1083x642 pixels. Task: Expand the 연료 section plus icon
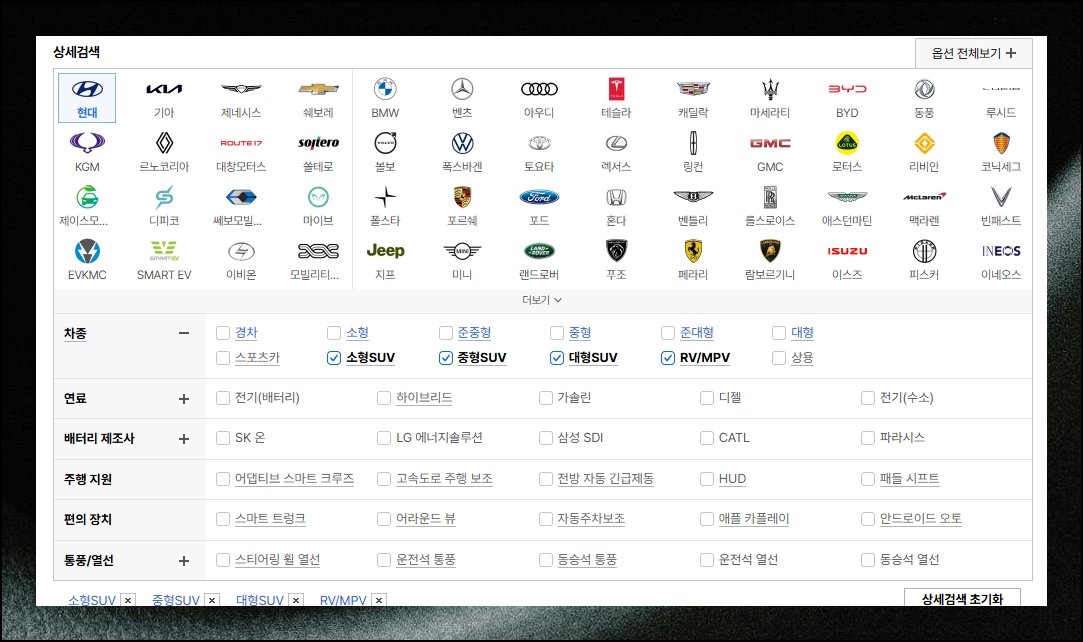click(x=184, y=399)
